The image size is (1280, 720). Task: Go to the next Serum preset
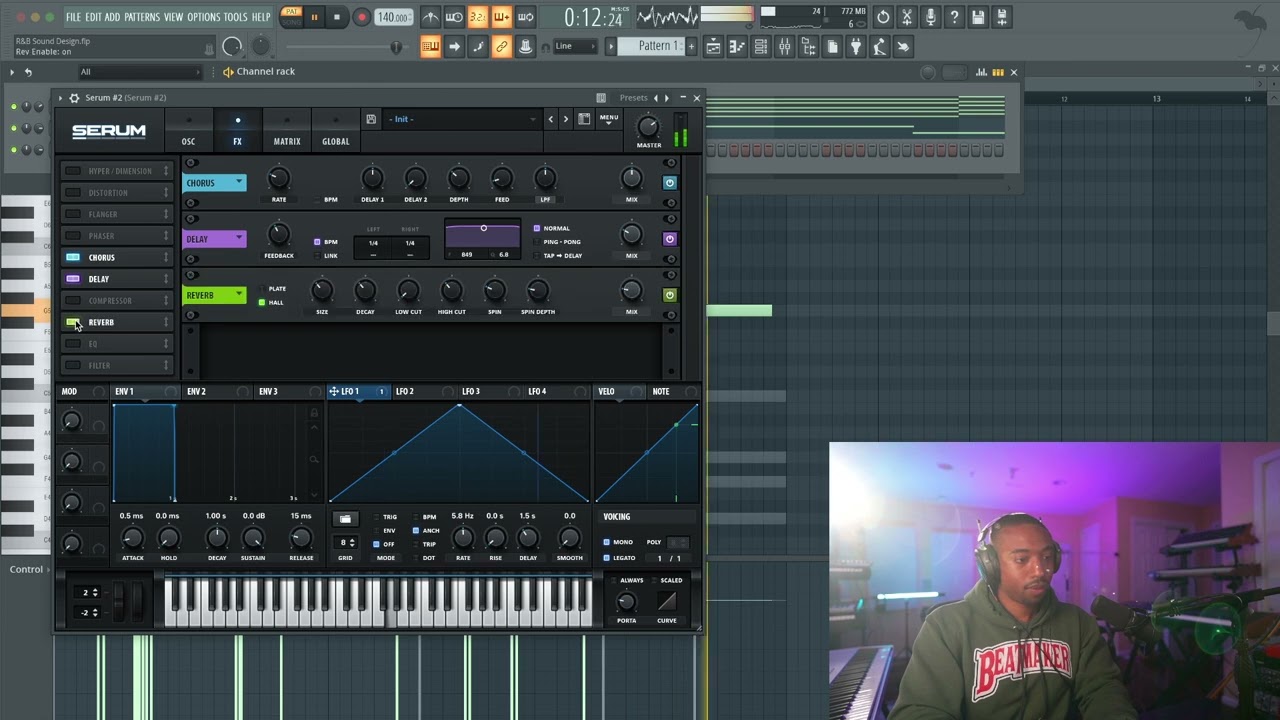pos(565,119)
